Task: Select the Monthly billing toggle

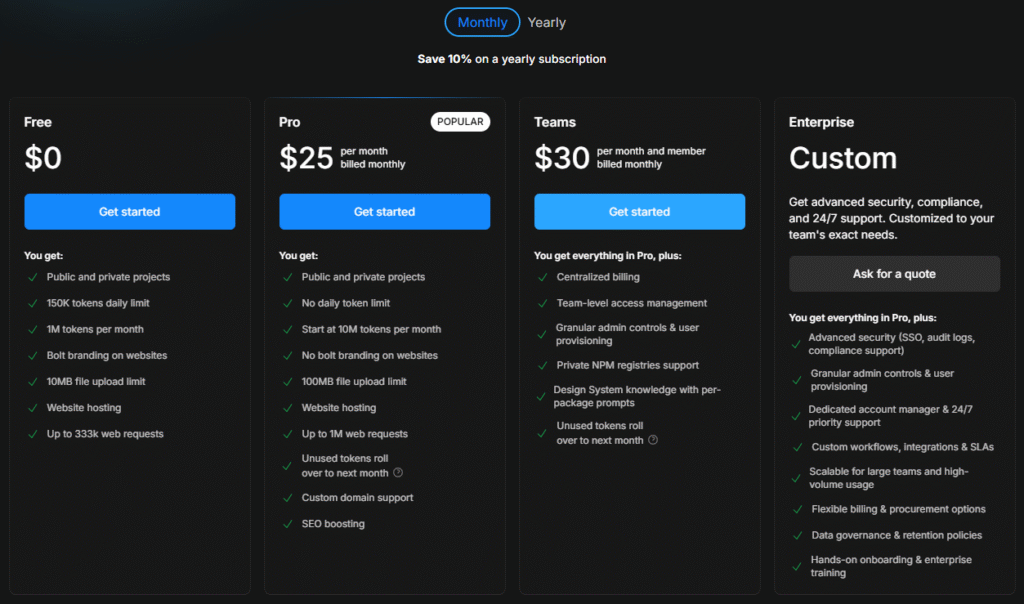Action: coord(482,22)
